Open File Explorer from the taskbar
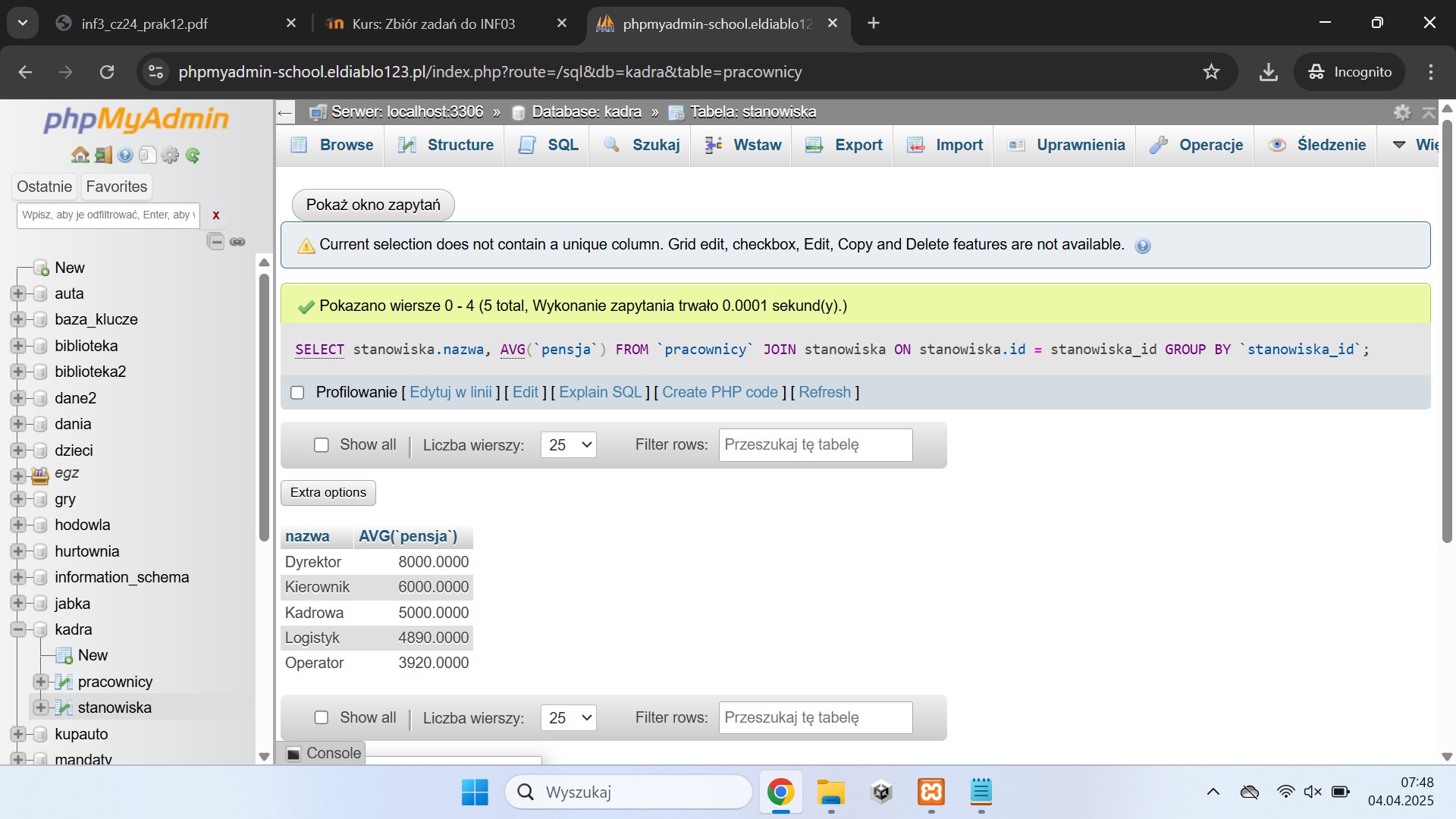Image resolution: width=1456 pixels, height=819 pixels. (831, 792)
